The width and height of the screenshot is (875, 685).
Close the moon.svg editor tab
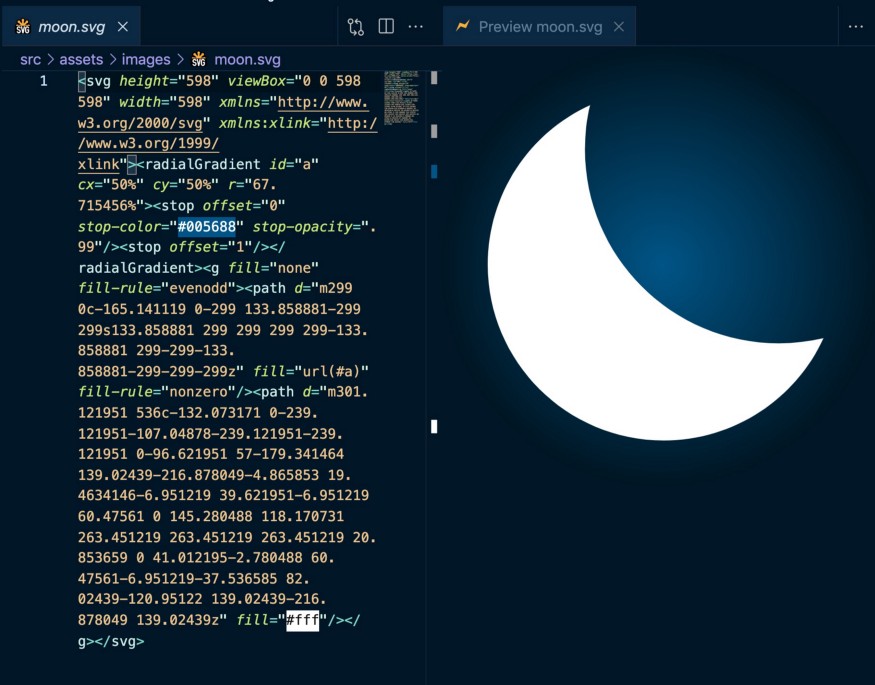[123, 26]
